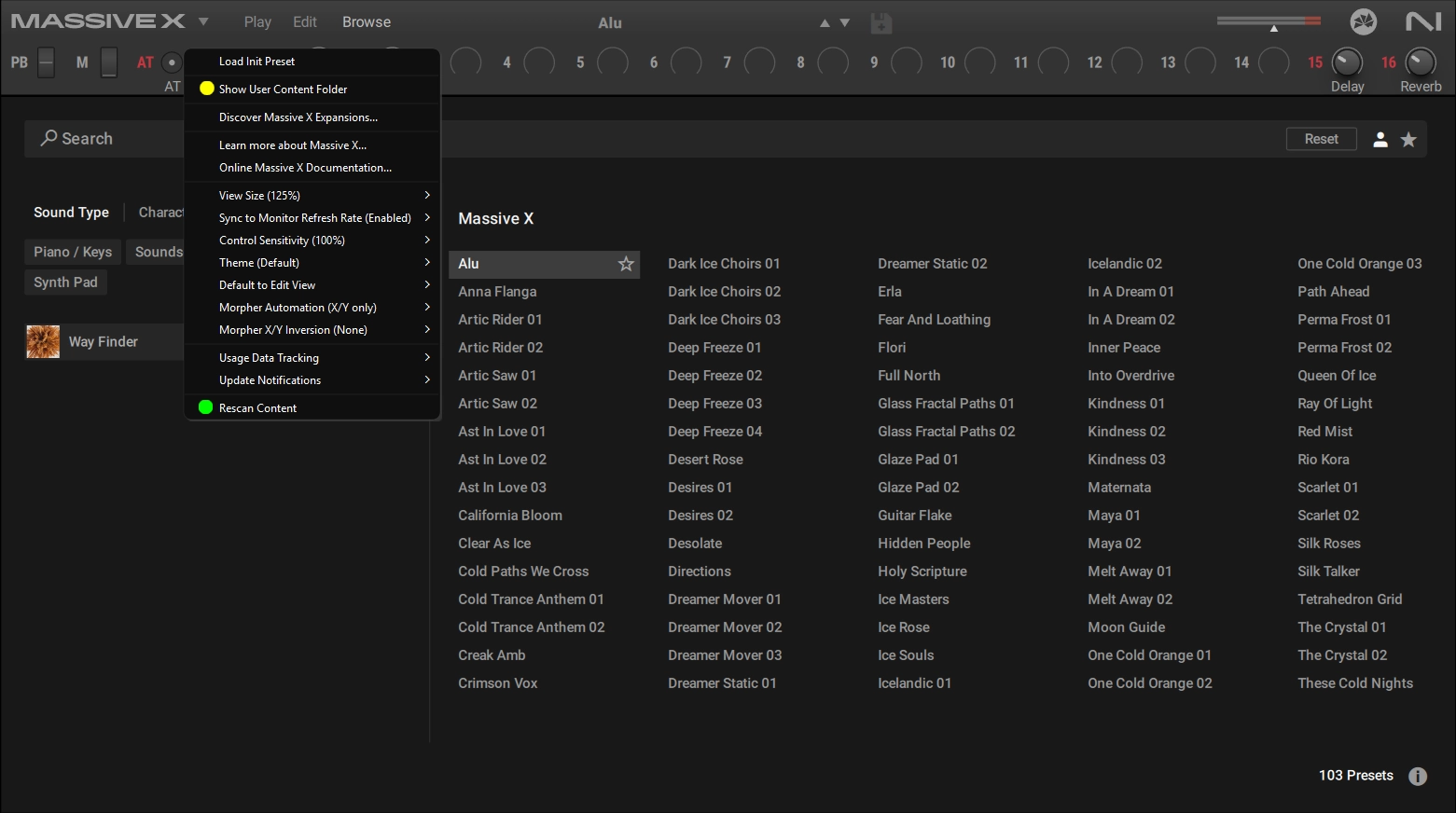Screen dimensions: 1456x813
Task: Load the Dreamer Static 02 preset
Action: 932,264
